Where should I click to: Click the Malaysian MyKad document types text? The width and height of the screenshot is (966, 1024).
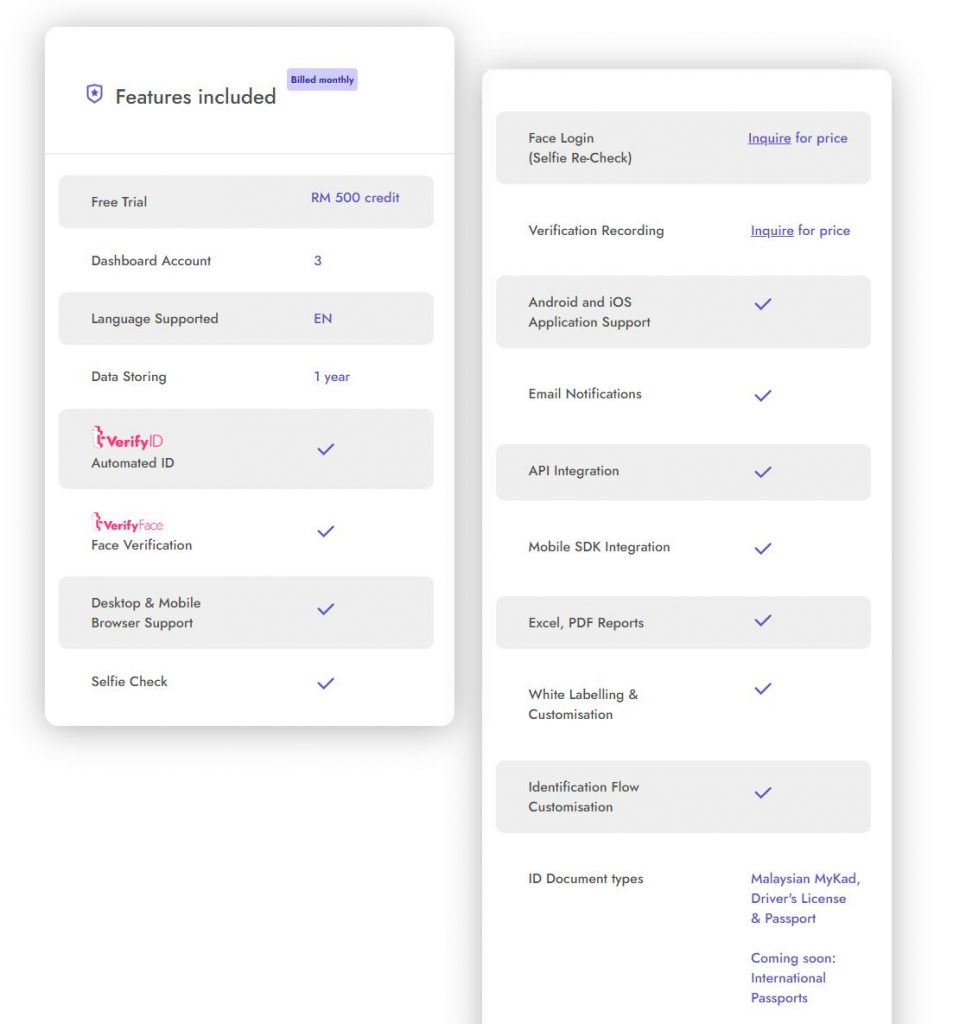click(x=805, y=879)
